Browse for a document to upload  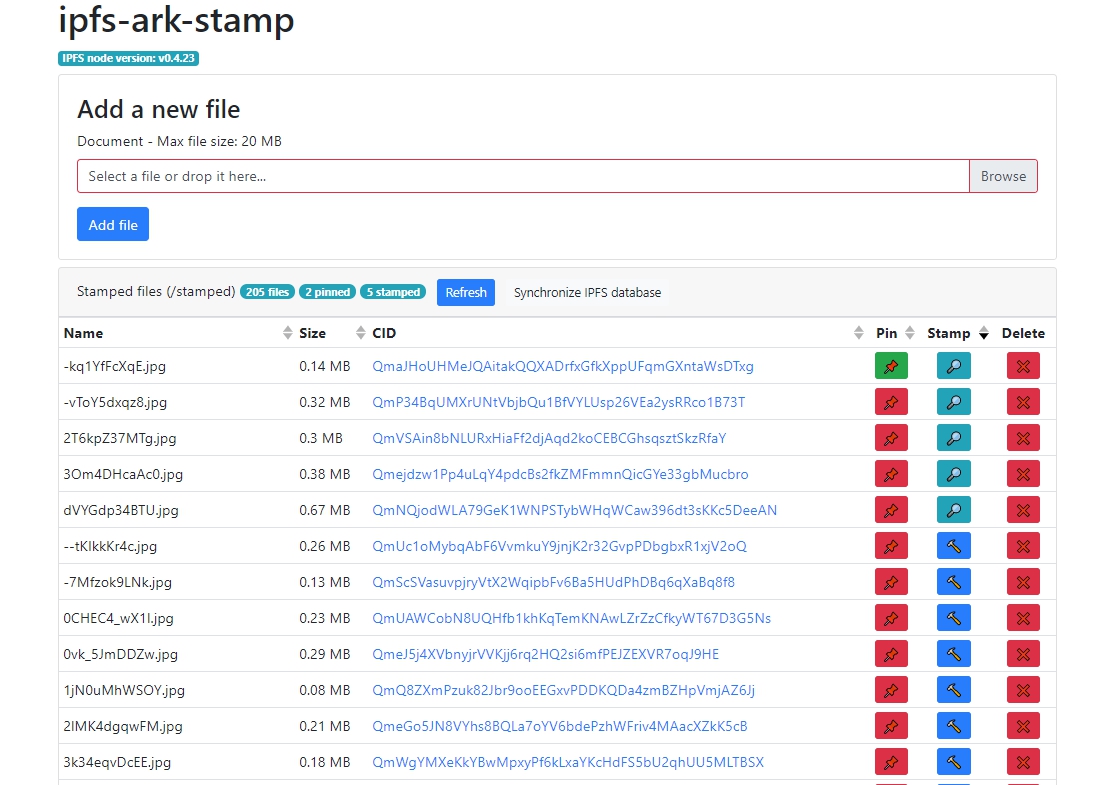1003,176
